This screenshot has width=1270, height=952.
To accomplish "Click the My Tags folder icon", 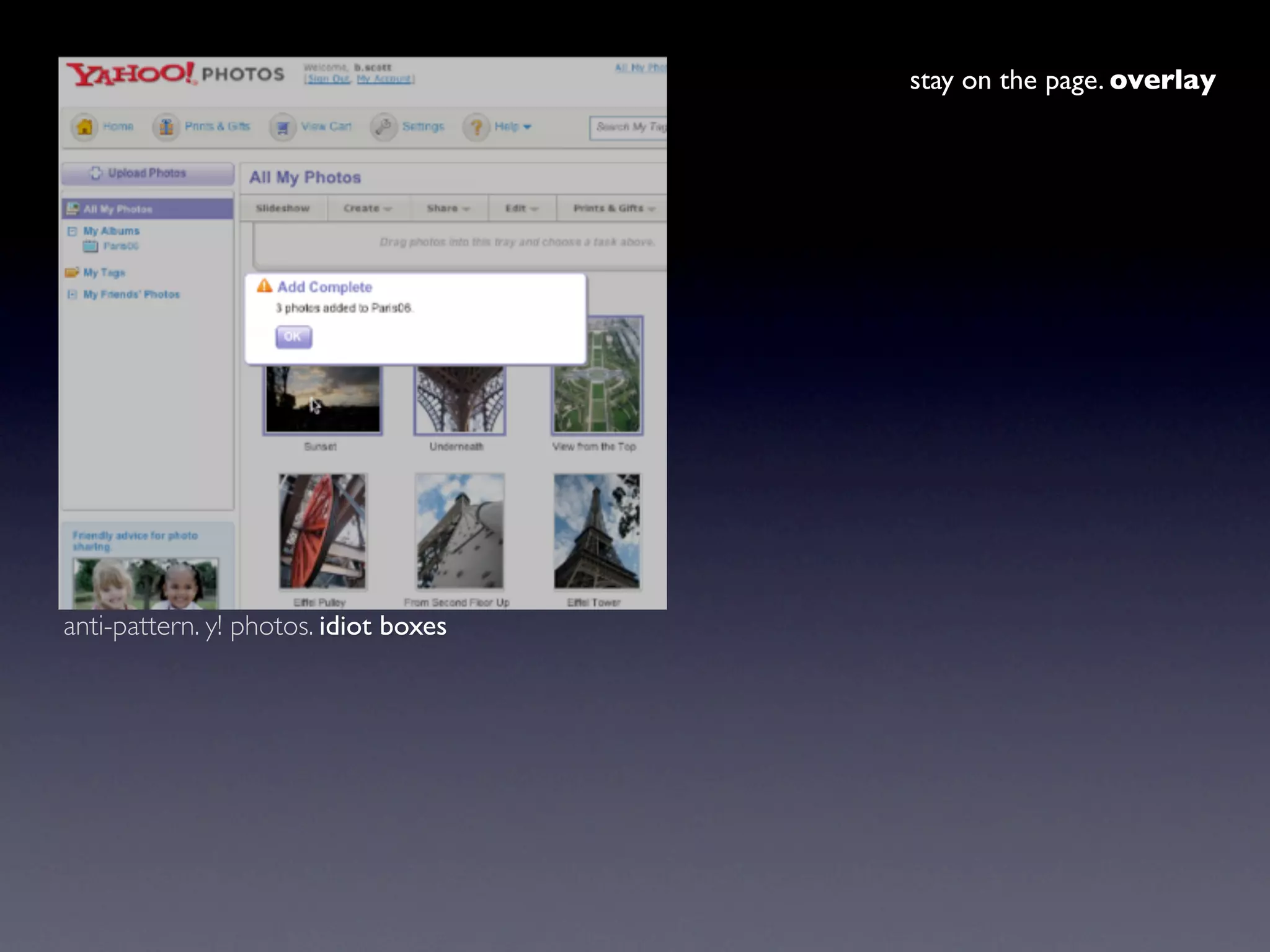I will click(72, 272).
